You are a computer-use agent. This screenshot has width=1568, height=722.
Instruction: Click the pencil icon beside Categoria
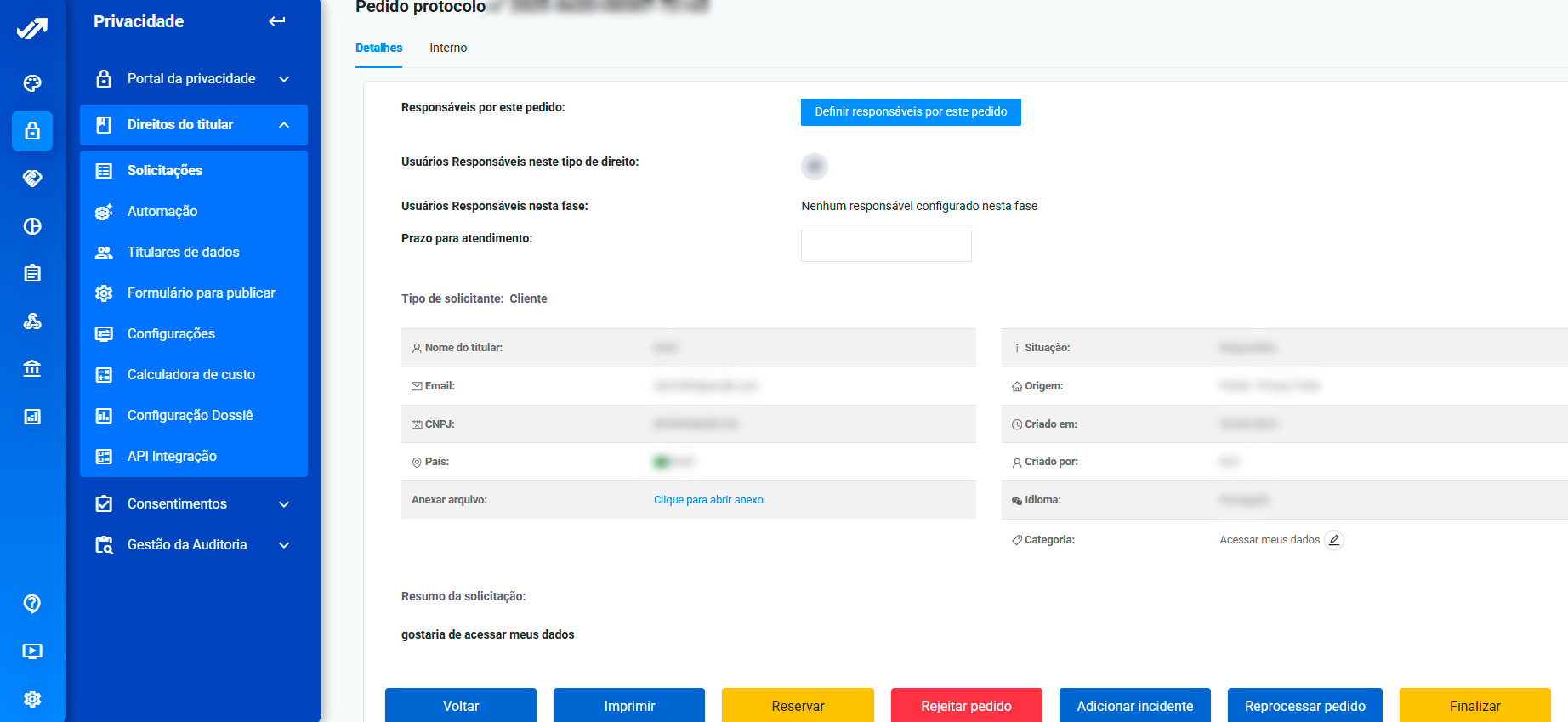[1334, 540]
